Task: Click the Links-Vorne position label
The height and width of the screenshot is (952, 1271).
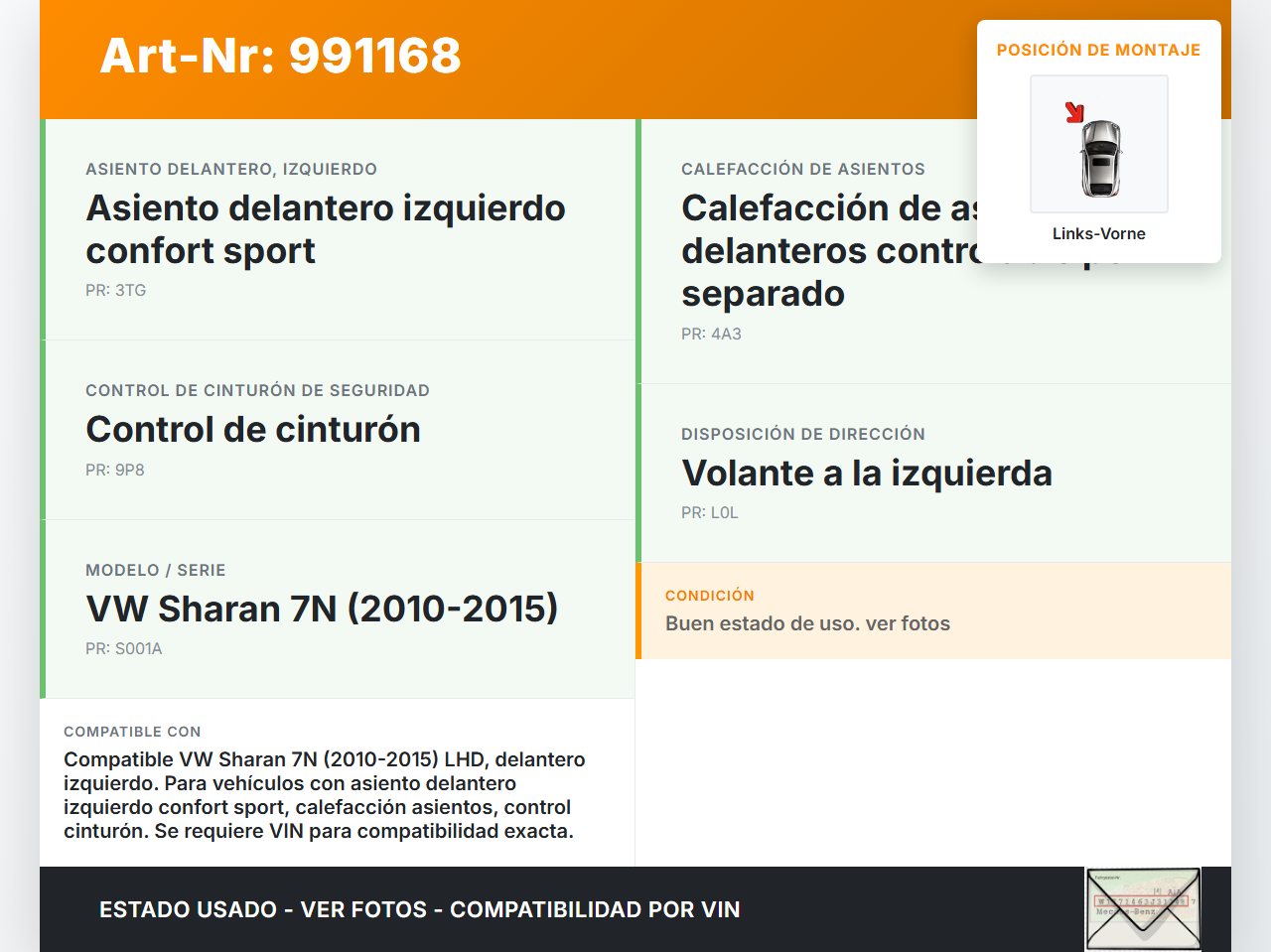Action: point(1098,233)
